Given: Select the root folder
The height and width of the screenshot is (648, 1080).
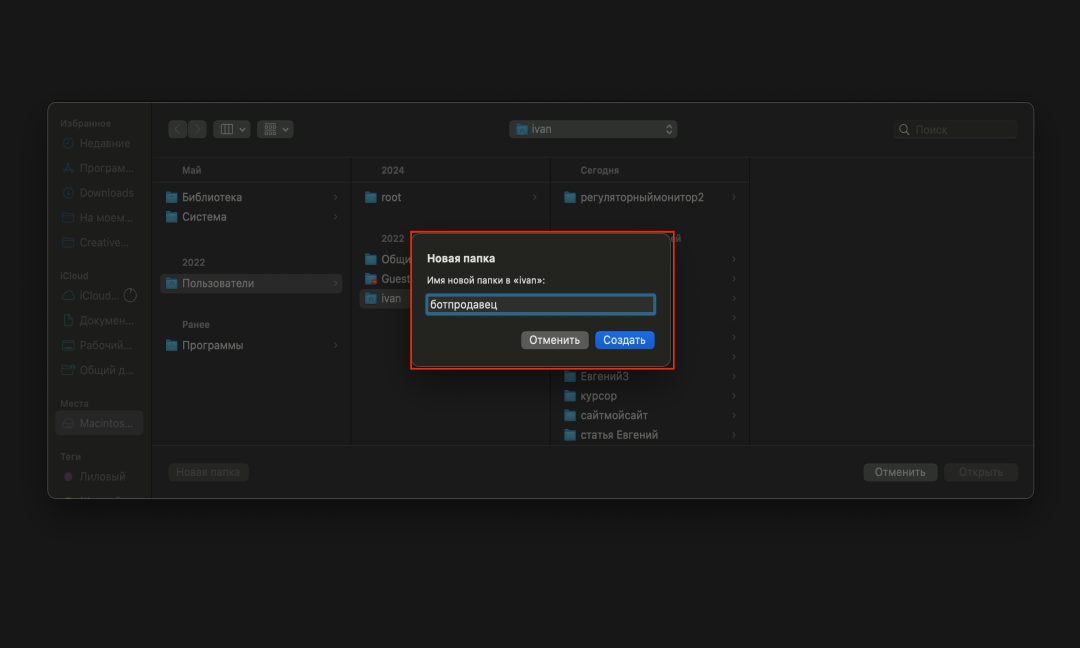Looking at the screenshot, I should (x=391, y=198).
